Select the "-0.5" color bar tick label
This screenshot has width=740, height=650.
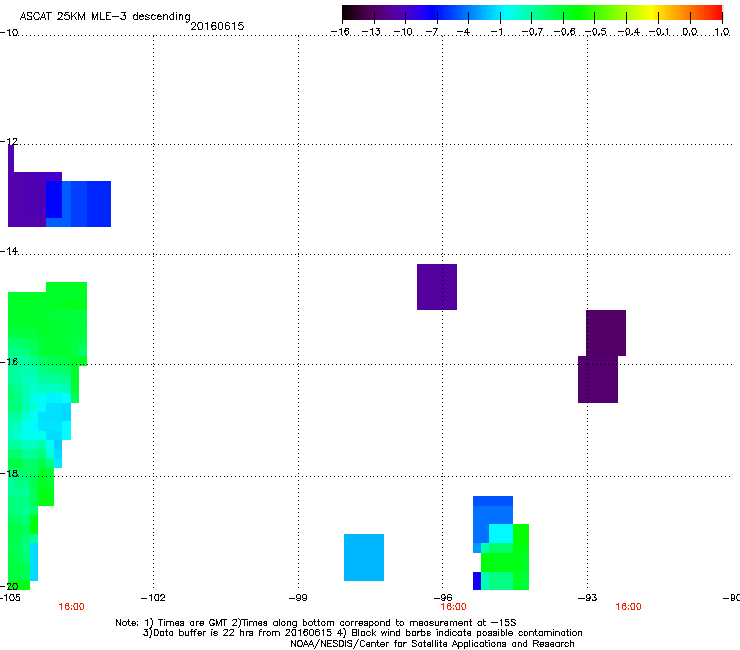[x=596, y=32]
